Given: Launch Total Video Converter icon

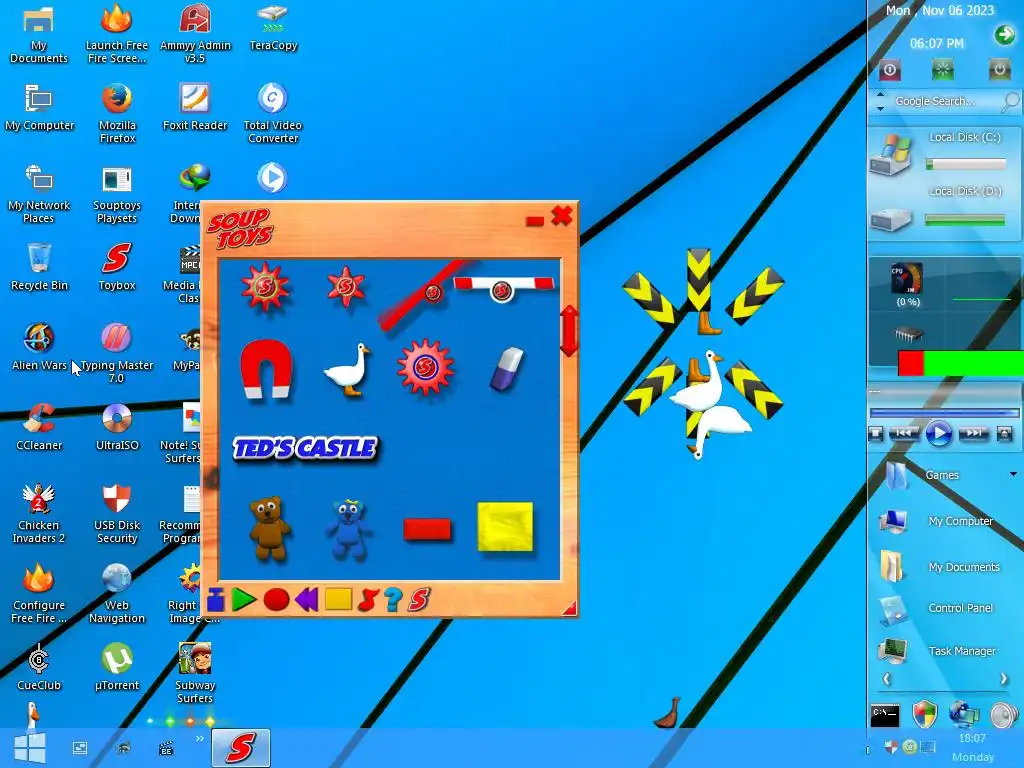Looking at the screenshot, I should [272, 113].
